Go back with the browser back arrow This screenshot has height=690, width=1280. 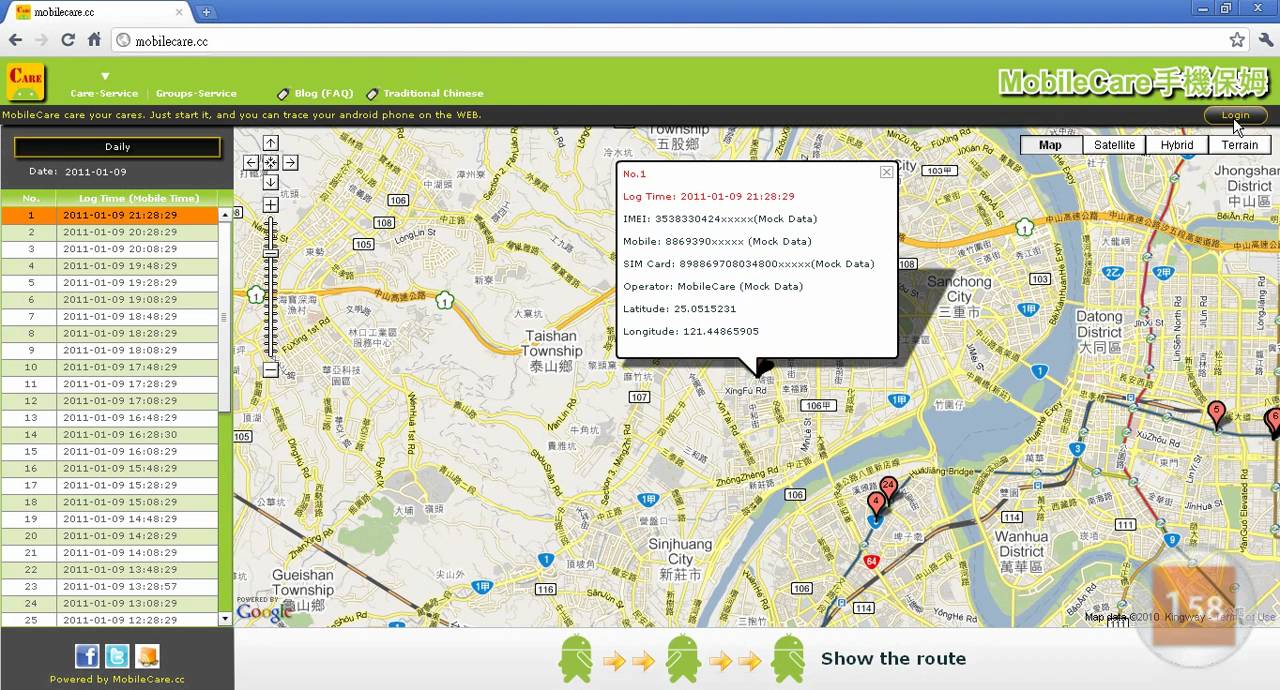pyautogui.click(x=15, y=40)
